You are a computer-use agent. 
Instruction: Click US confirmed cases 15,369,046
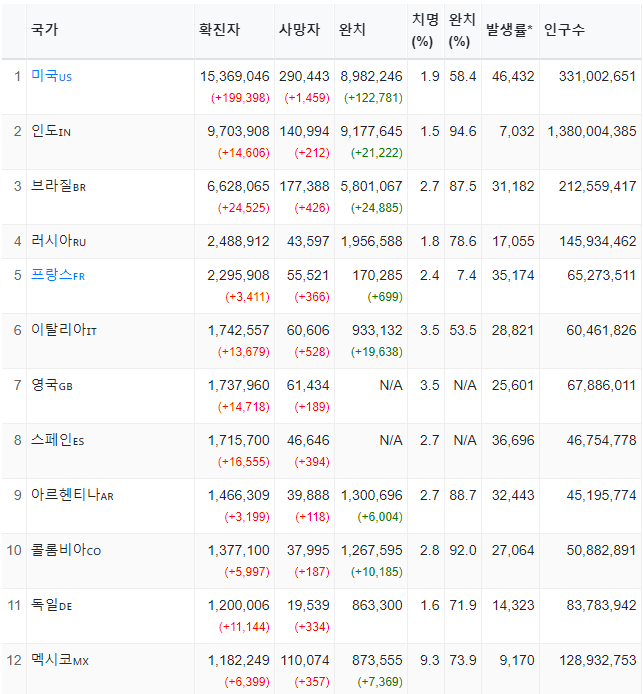(x=235, y=76)
